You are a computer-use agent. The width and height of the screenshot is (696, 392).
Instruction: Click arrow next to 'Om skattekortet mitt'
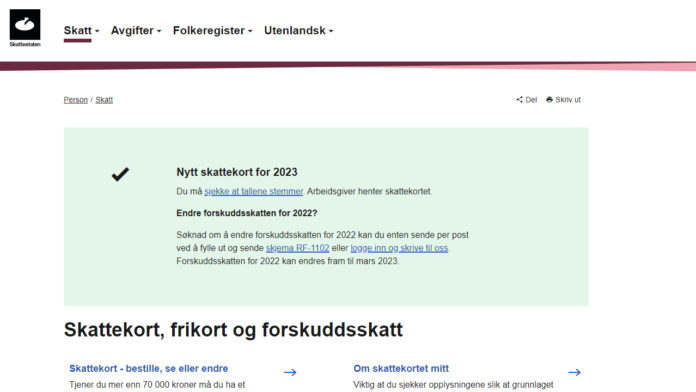pos(574,372)
